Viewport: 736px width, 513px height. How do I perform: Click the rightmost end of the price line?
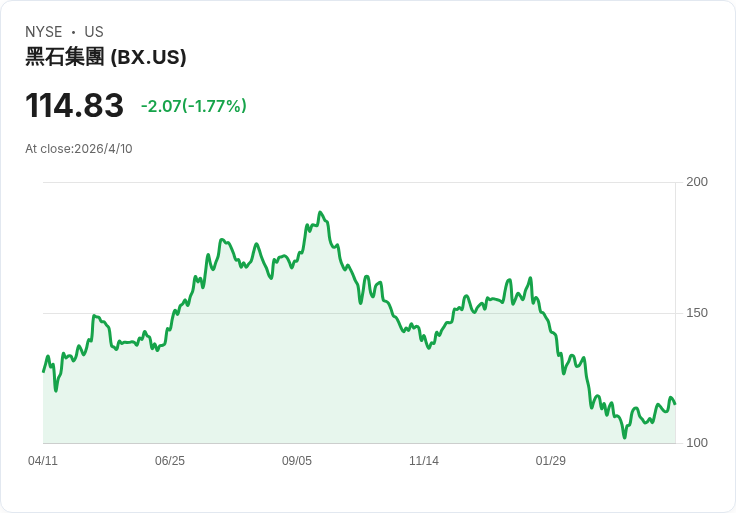[675, 403]
